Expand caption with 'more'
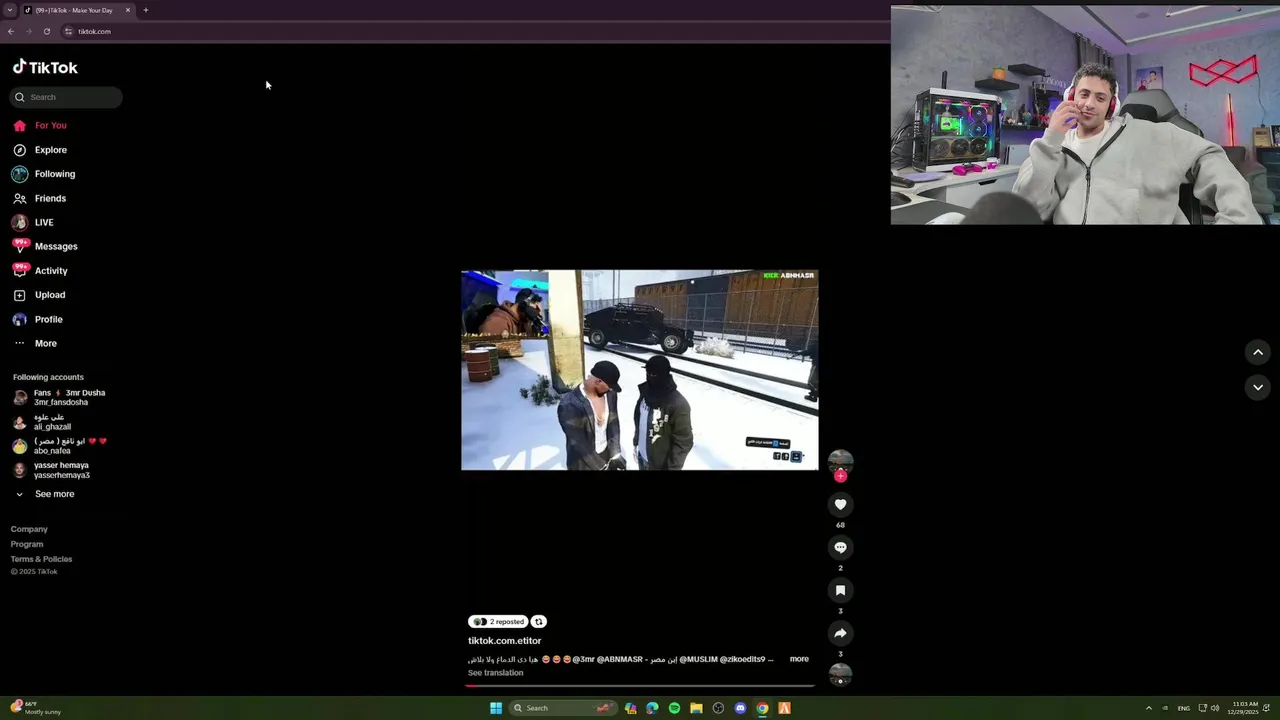The width and height of the screenshot is (1280, 720). pyautogui.click(x=799, y=659)
